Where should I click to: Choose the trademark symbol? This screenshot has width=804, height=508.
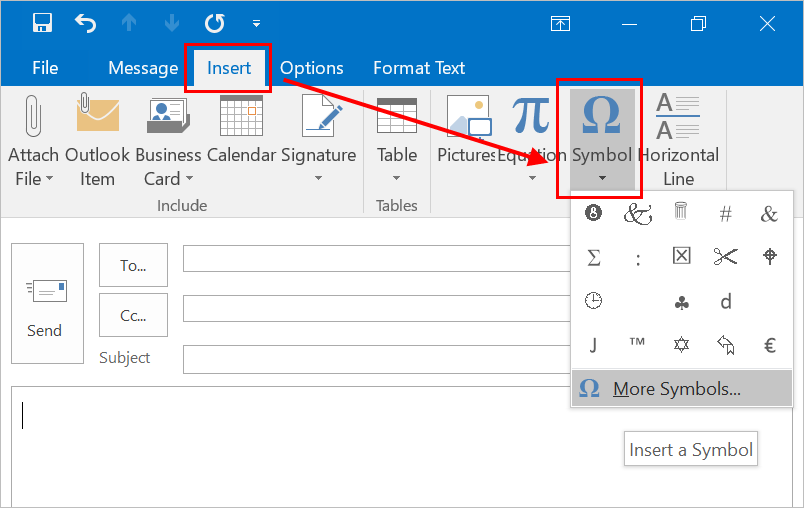tap(637, 345)
